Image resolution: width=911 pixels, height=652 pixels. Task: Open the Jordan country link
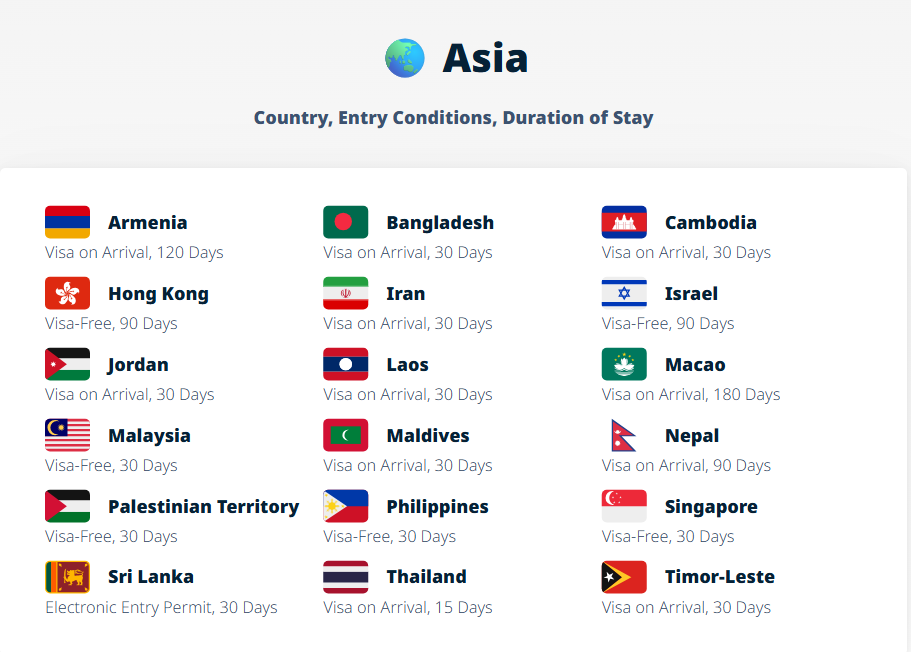pyautogui.click(x=138, y=365)
